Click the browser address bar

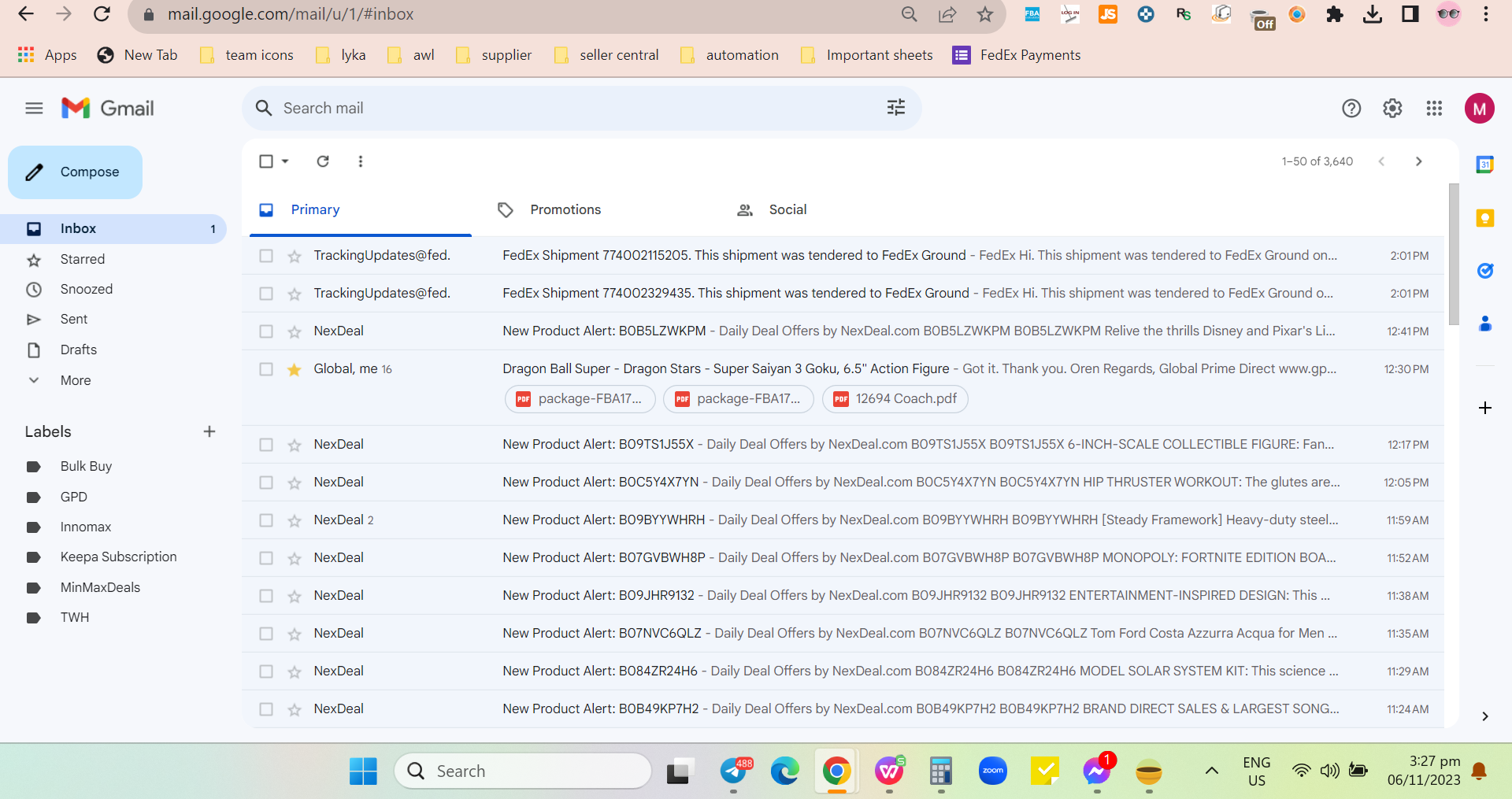point(520,14)
